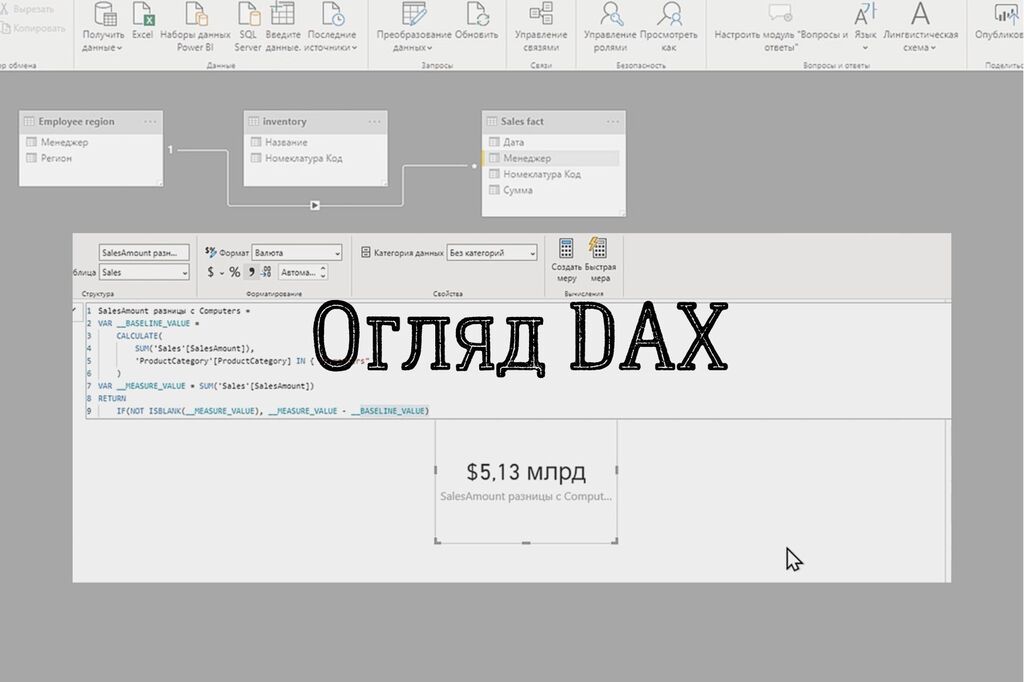Open the Получить данные dropdown
The image size is (1024, 682).
[x=103, y=27]
